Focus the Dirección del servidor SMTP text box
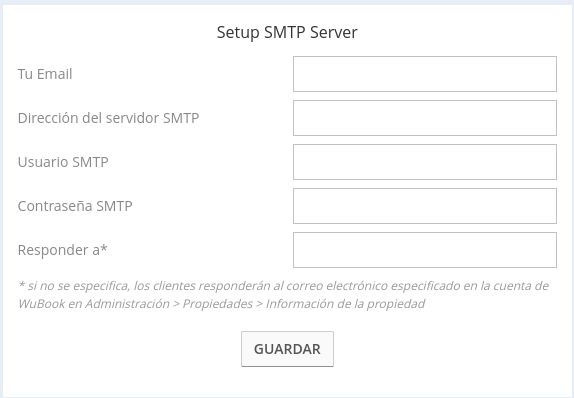 pyautogui.click(x=425, y=118)
